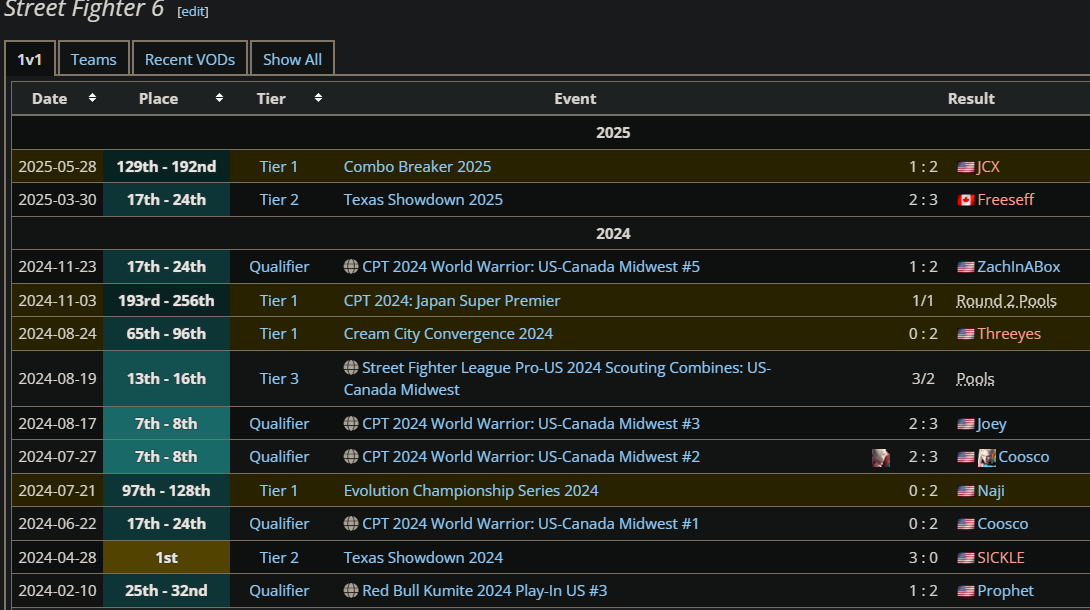This screenshot has height=610, width=1090.
Task: Click the US flag next to JCX
Action: click(x=966, y=167)
